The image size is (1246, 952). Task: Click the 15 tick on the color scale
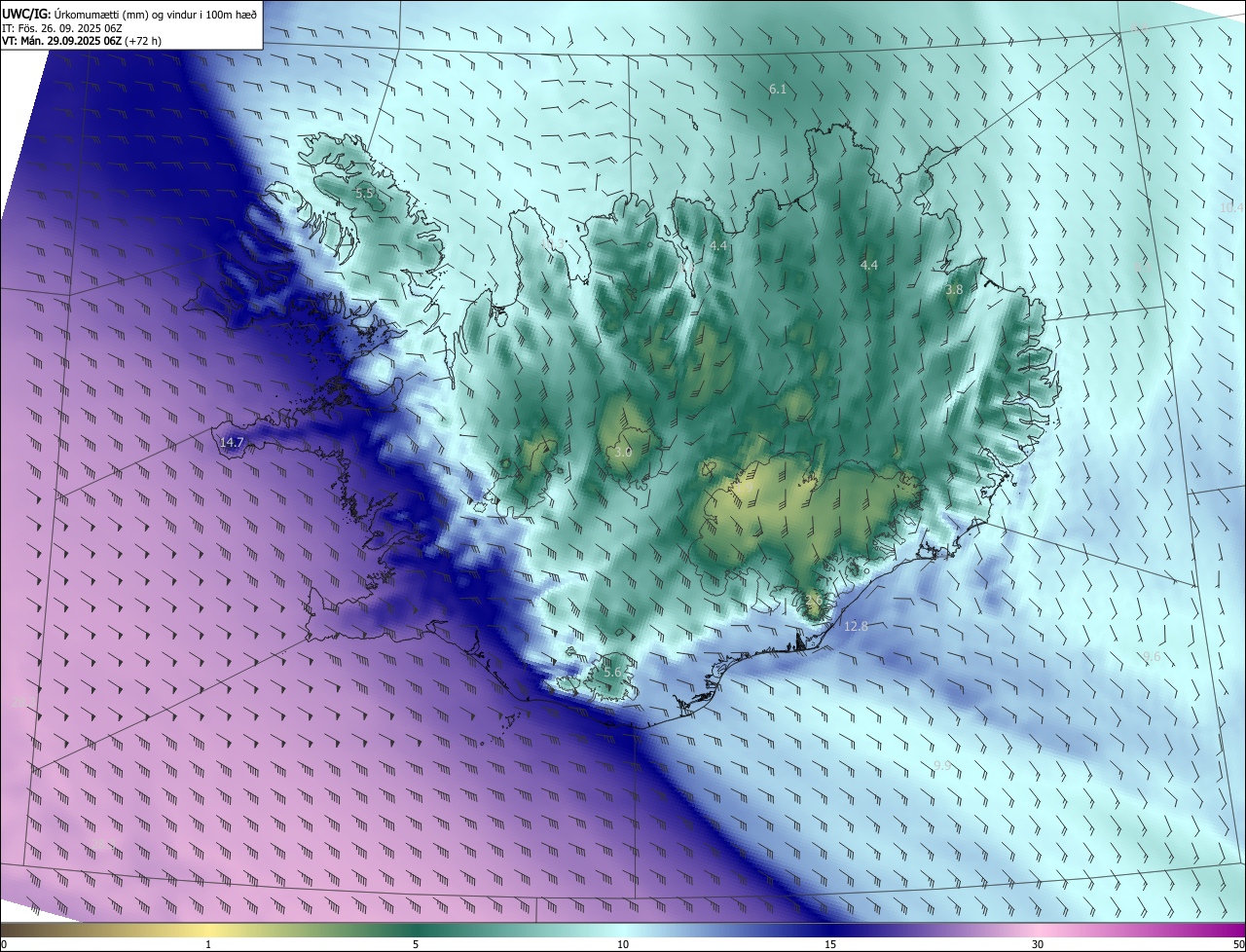tap(830, 944)
